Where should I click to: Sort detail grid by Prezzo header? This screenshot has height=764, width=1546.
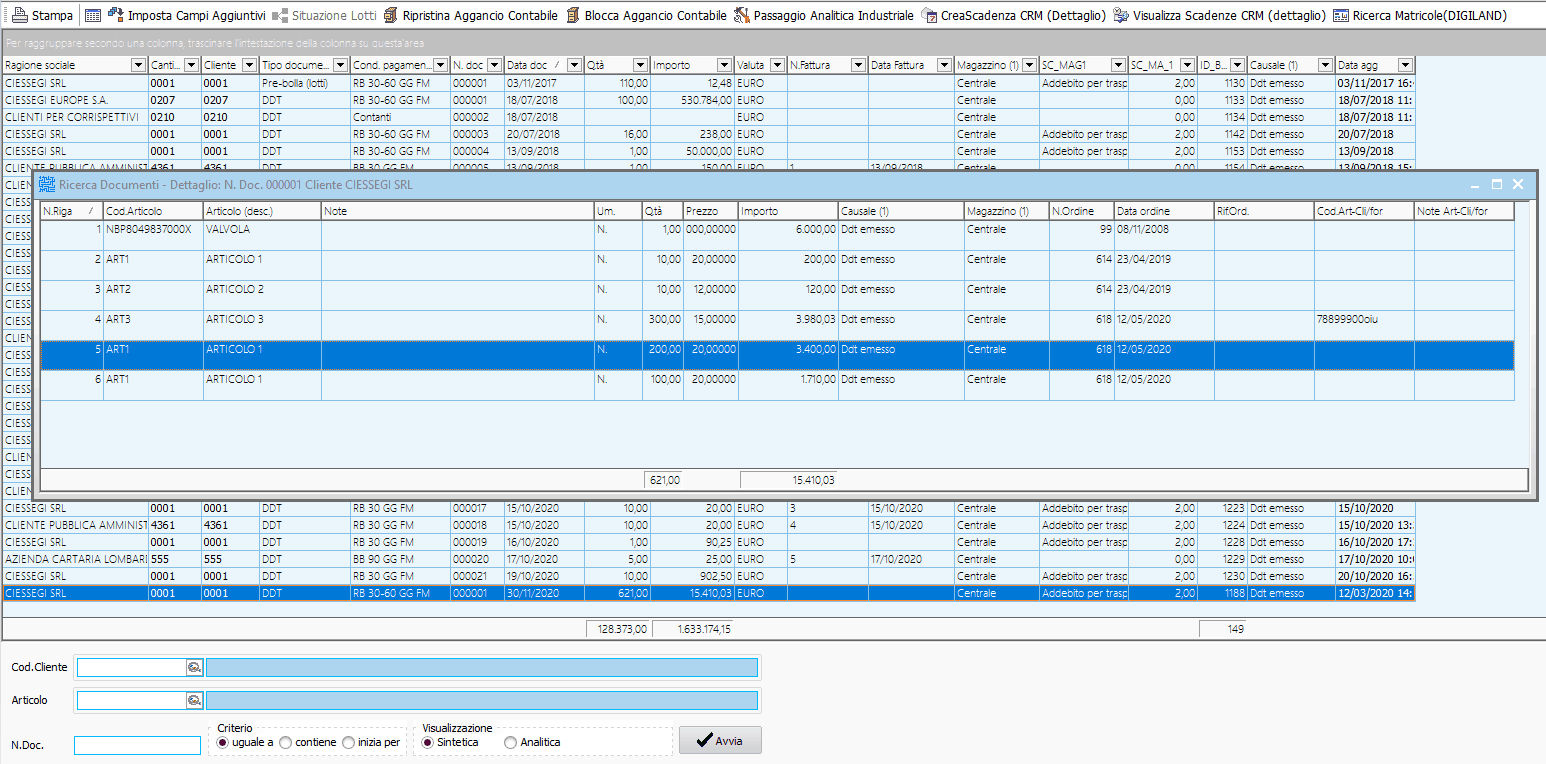click(x=710, y=211)
